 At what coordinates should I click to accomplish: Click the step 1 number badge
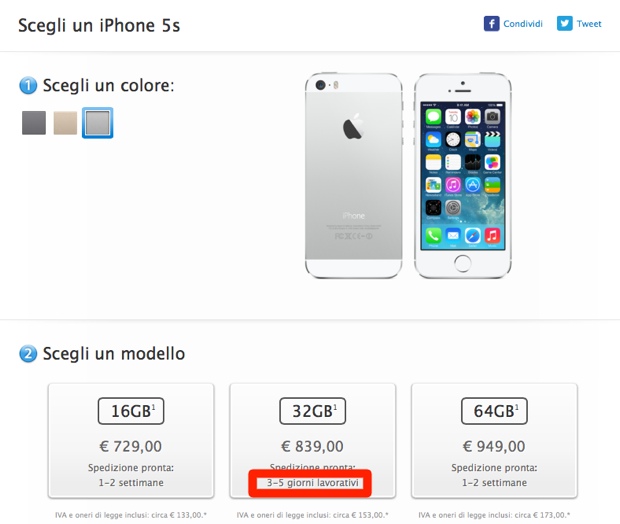coord(28,85)
